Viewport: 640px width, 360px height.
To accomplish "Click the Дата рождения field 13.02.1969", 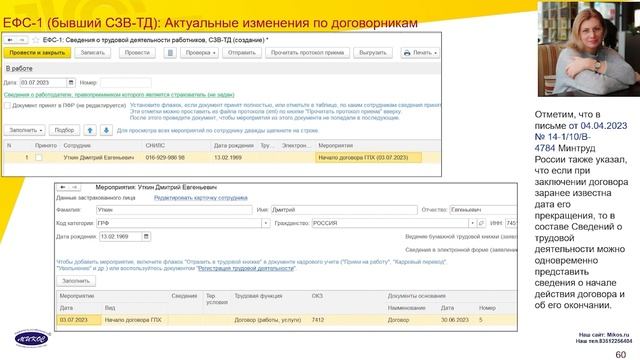I will pos(121,236).
